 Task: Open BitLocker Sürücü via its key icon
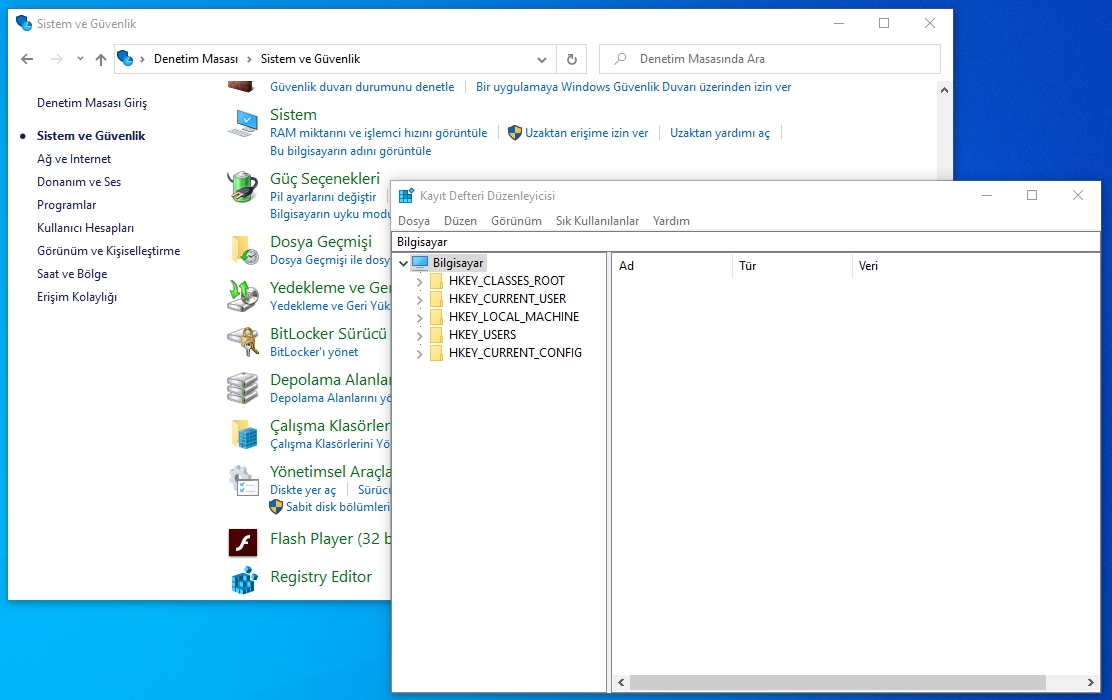(243, 340)
